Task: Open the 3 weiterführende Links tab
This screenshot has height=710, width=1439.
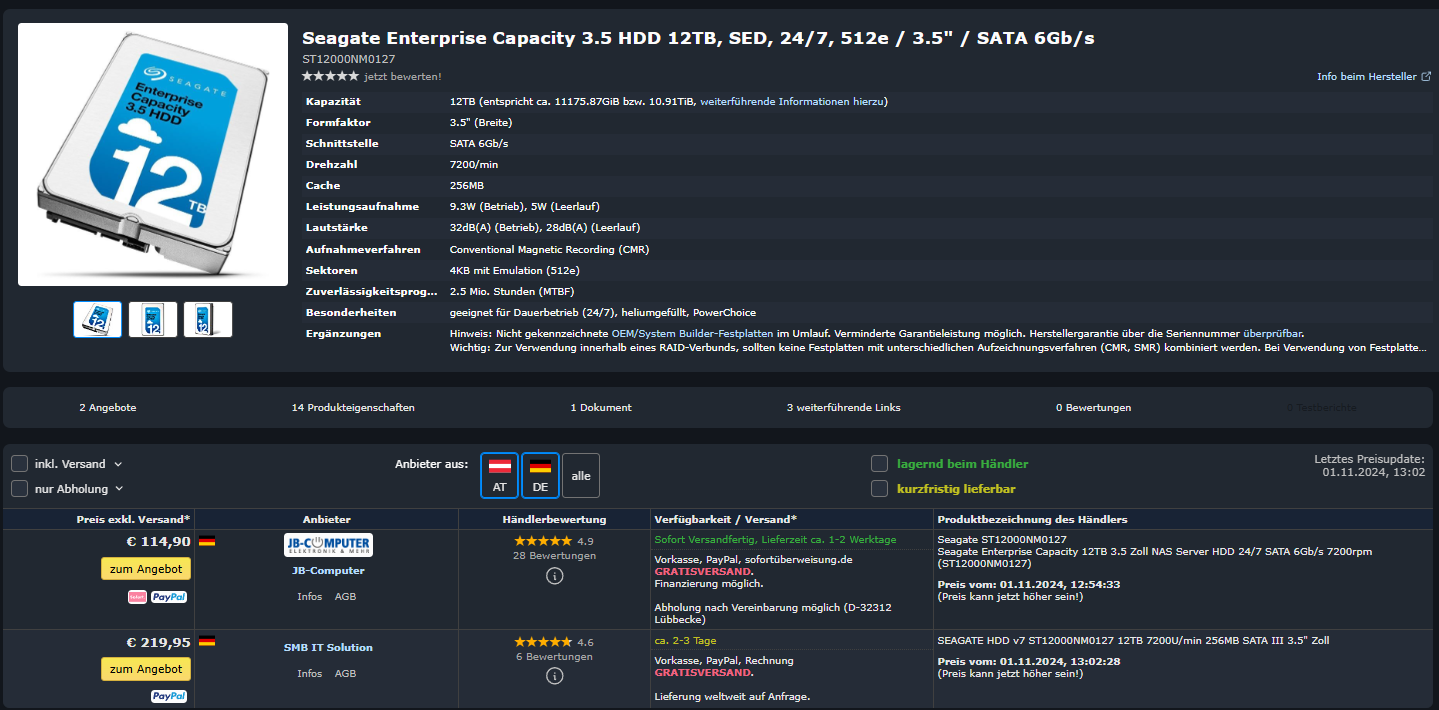Action: (x=844, y=408)
